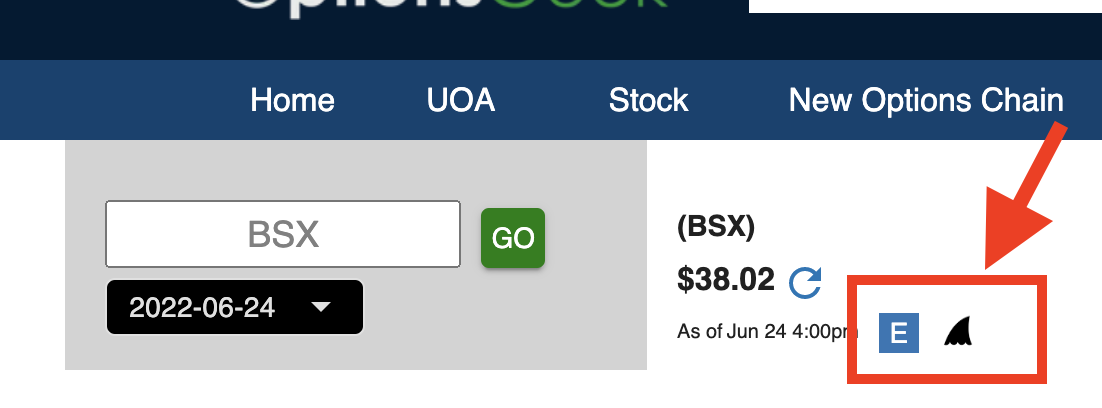Viewport: 1102px width, 408px height.
Task: Click the $38.02 stock price
Action: pos(726,279)
